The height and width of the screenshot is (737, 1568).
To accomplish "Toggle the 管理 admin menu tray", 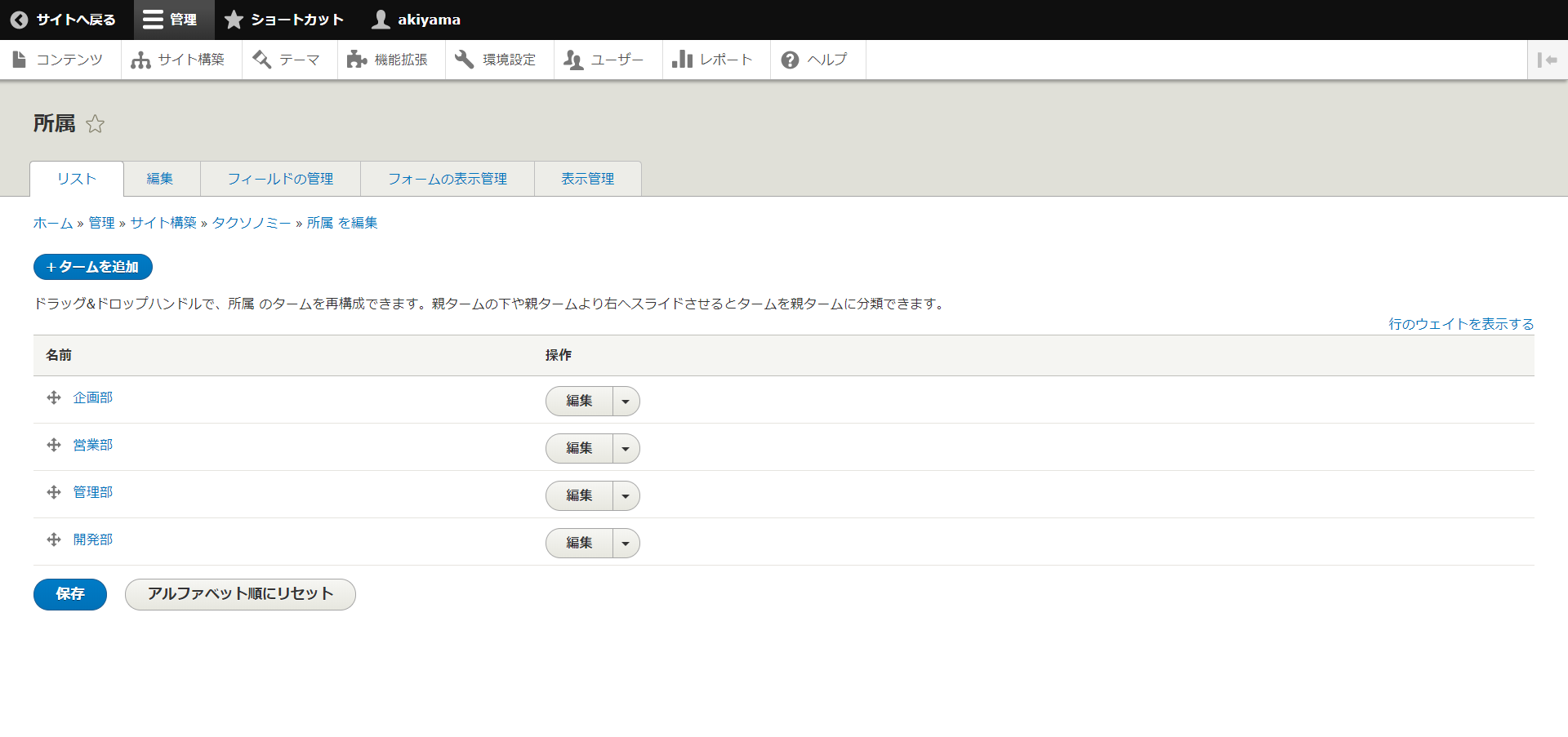I will (x=171, y=20).
